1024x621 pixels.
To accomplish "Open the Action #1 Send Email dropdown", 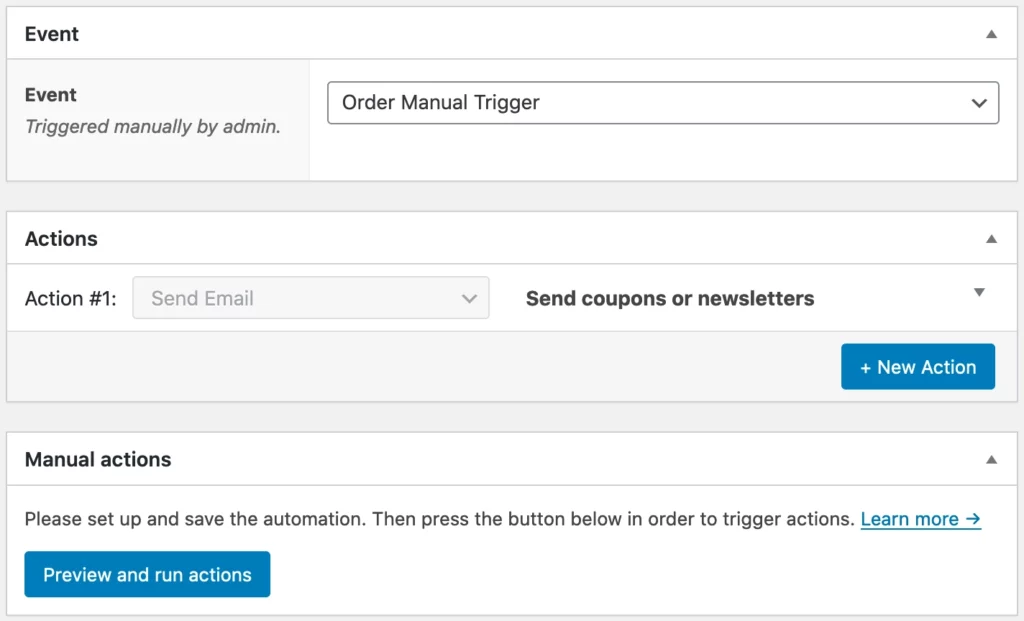I will (x=310, y=297).
